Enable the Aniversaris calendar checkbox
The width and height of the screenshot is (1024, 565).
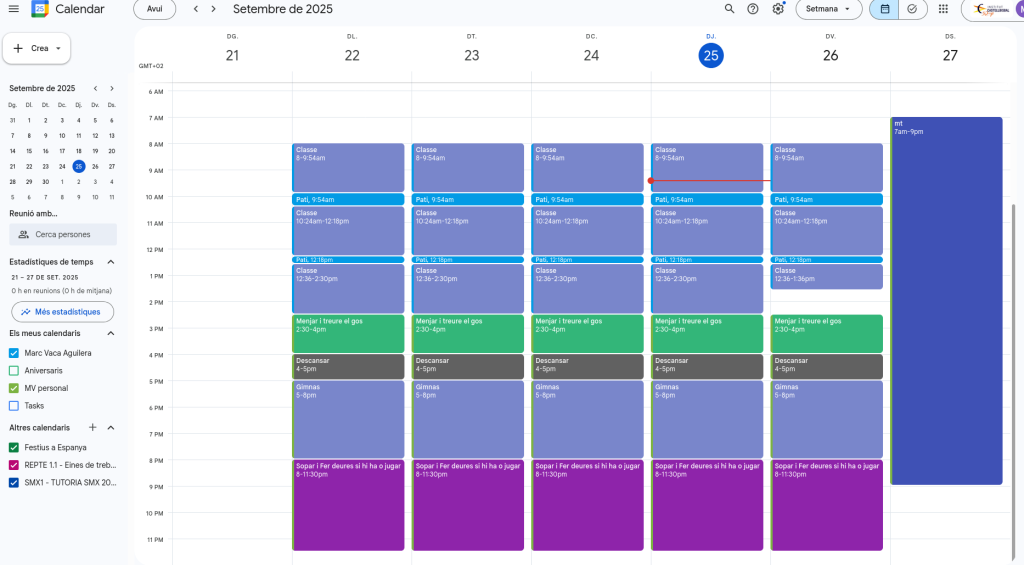coord(14,370)
